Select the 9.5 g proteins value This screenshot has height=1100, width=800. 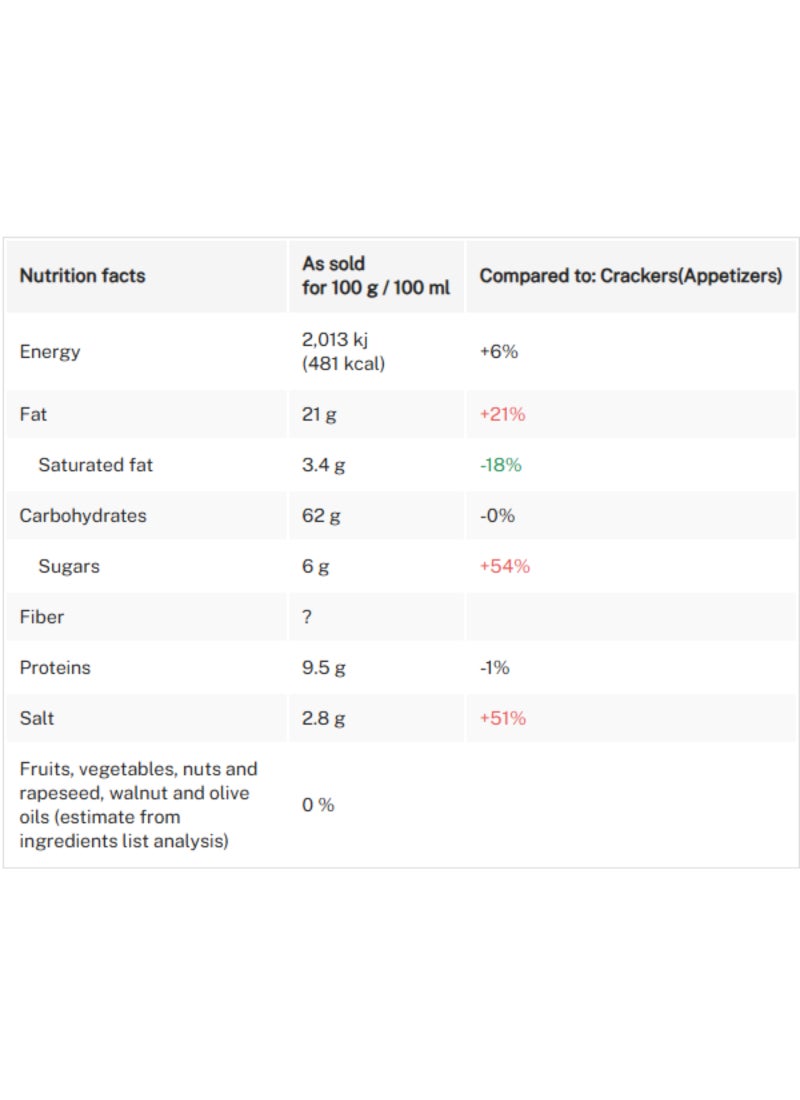(x=324, y=668)
